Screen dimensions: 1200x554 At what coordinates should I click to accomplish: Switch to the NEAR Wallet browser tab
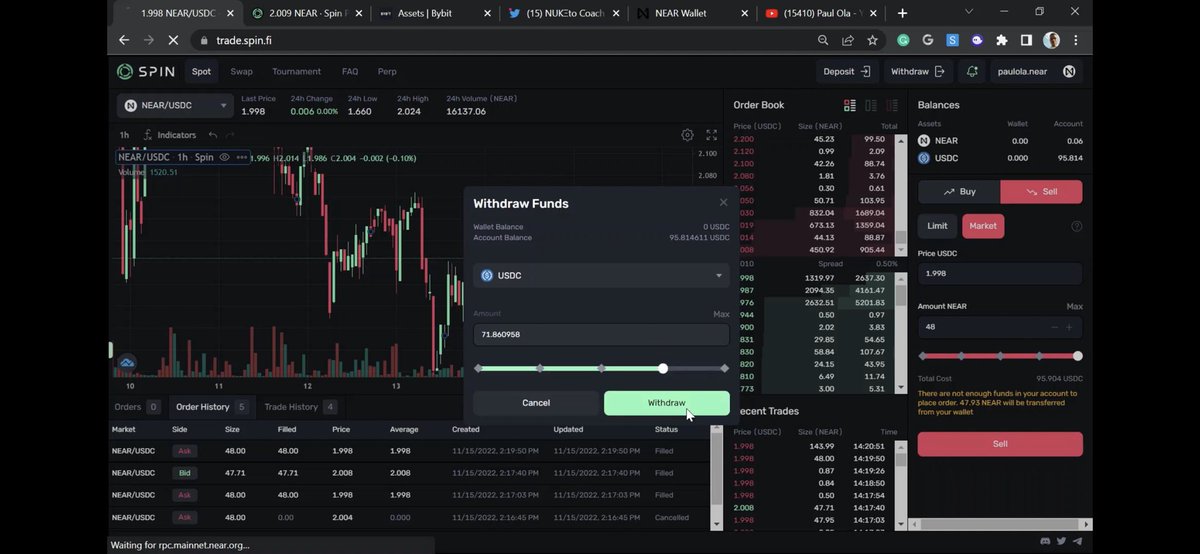coord(690,13)
